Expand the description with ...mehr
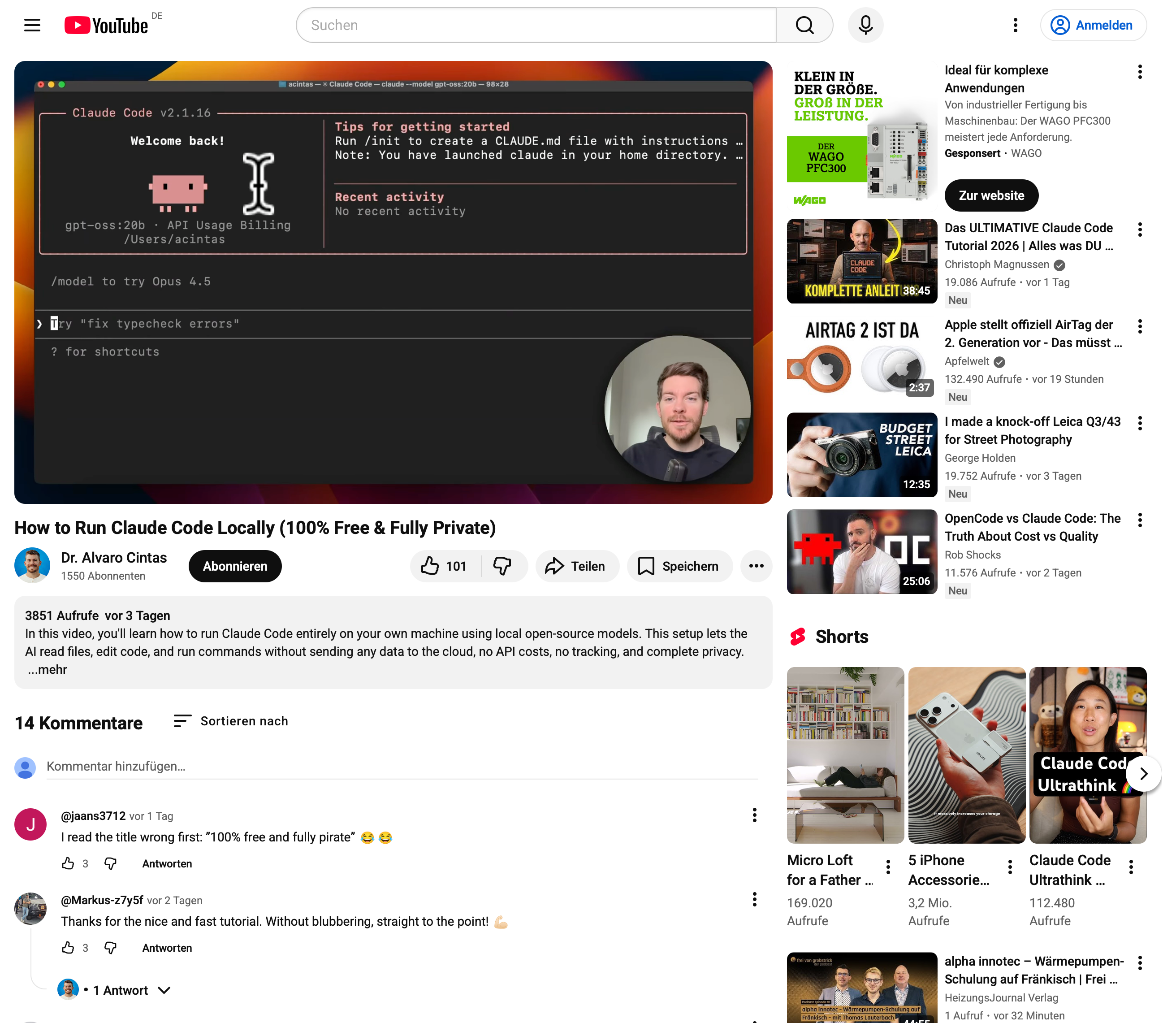 (48, 670)
